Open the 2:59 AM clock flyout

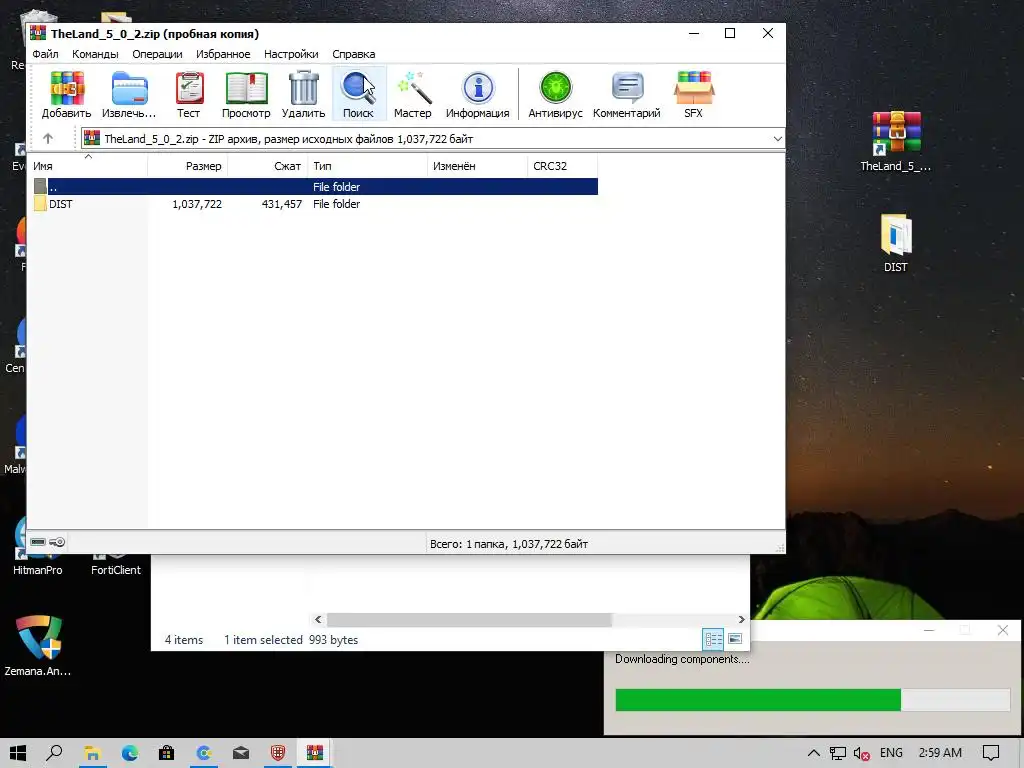(x=940, y=753)
